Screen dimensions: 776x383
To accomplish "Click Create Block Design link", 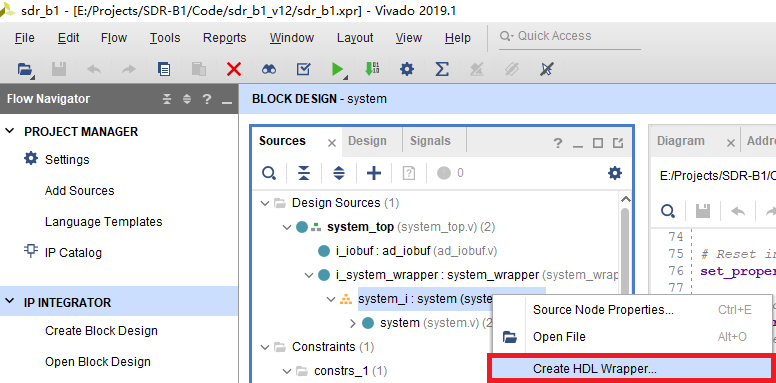I will 101,331.
